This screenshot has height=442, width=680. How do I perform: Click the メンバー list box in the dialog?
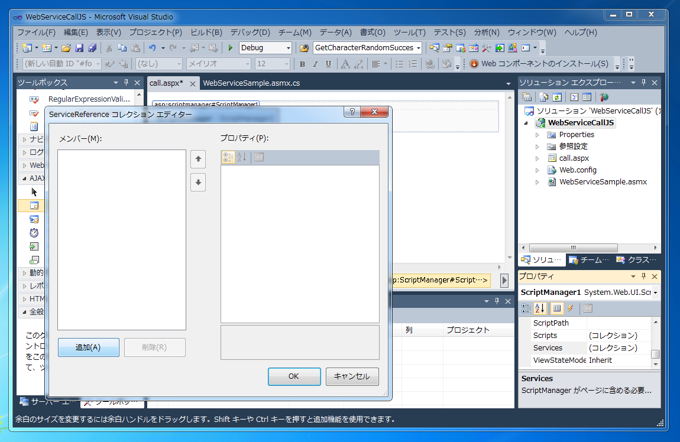[122, 240]
